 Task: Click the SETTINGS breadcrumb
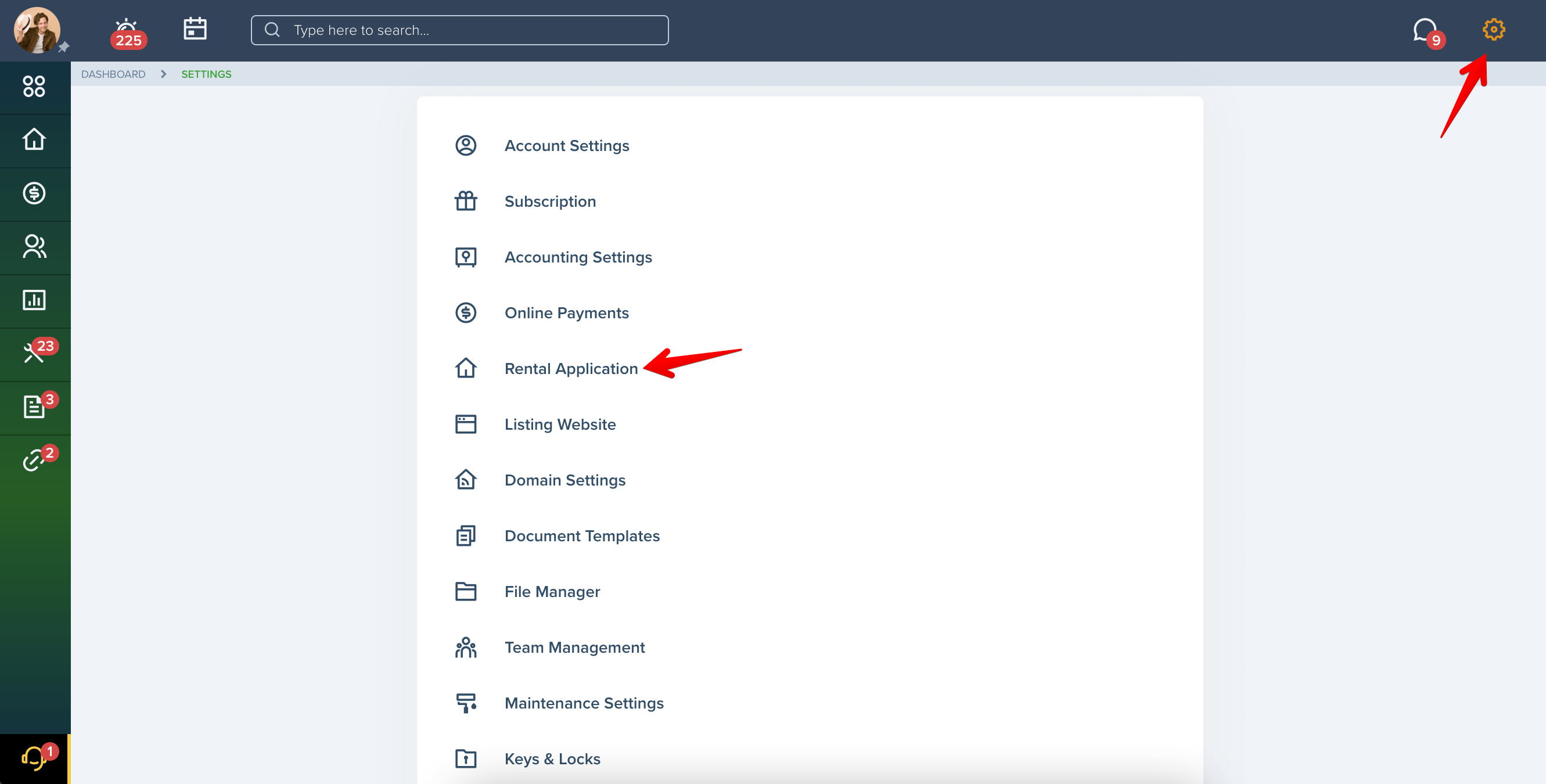pyautogui.click(x=206, y=74)
